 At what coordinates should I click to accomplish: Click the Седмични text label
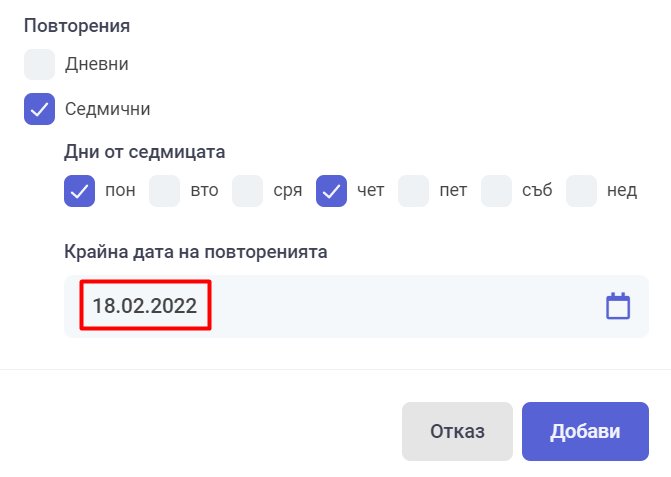[x=107, y=109]
